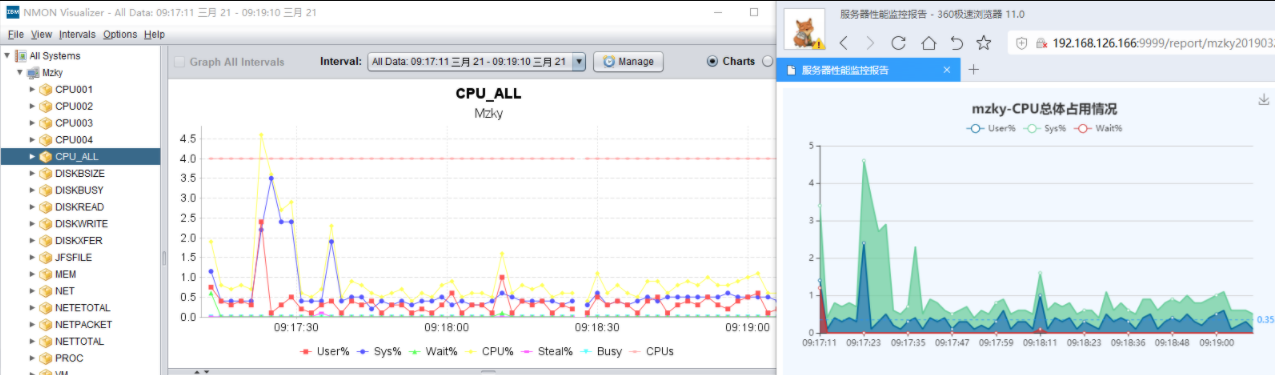Open a new browser tab
This screenshot has width=1275, height=375.
coord(974,70)
